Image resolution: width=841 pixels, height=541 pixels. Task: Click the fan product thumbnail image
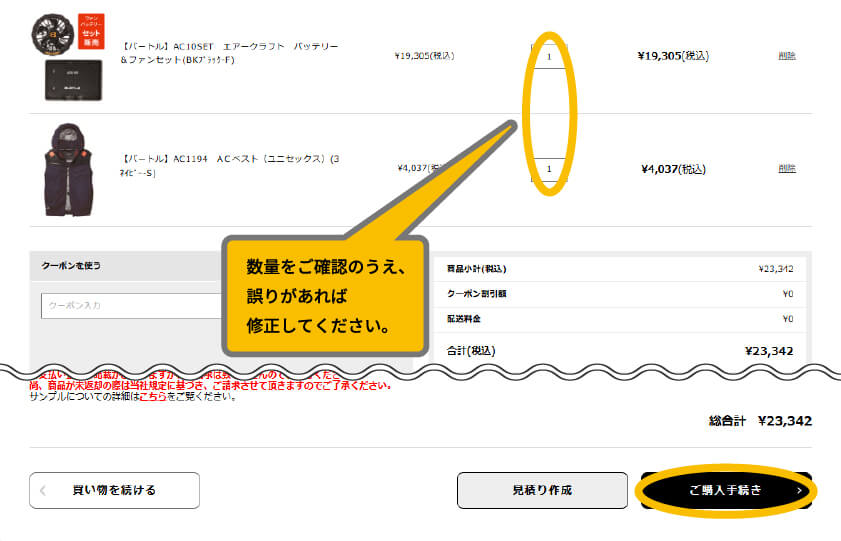click(x=53, y=32)
